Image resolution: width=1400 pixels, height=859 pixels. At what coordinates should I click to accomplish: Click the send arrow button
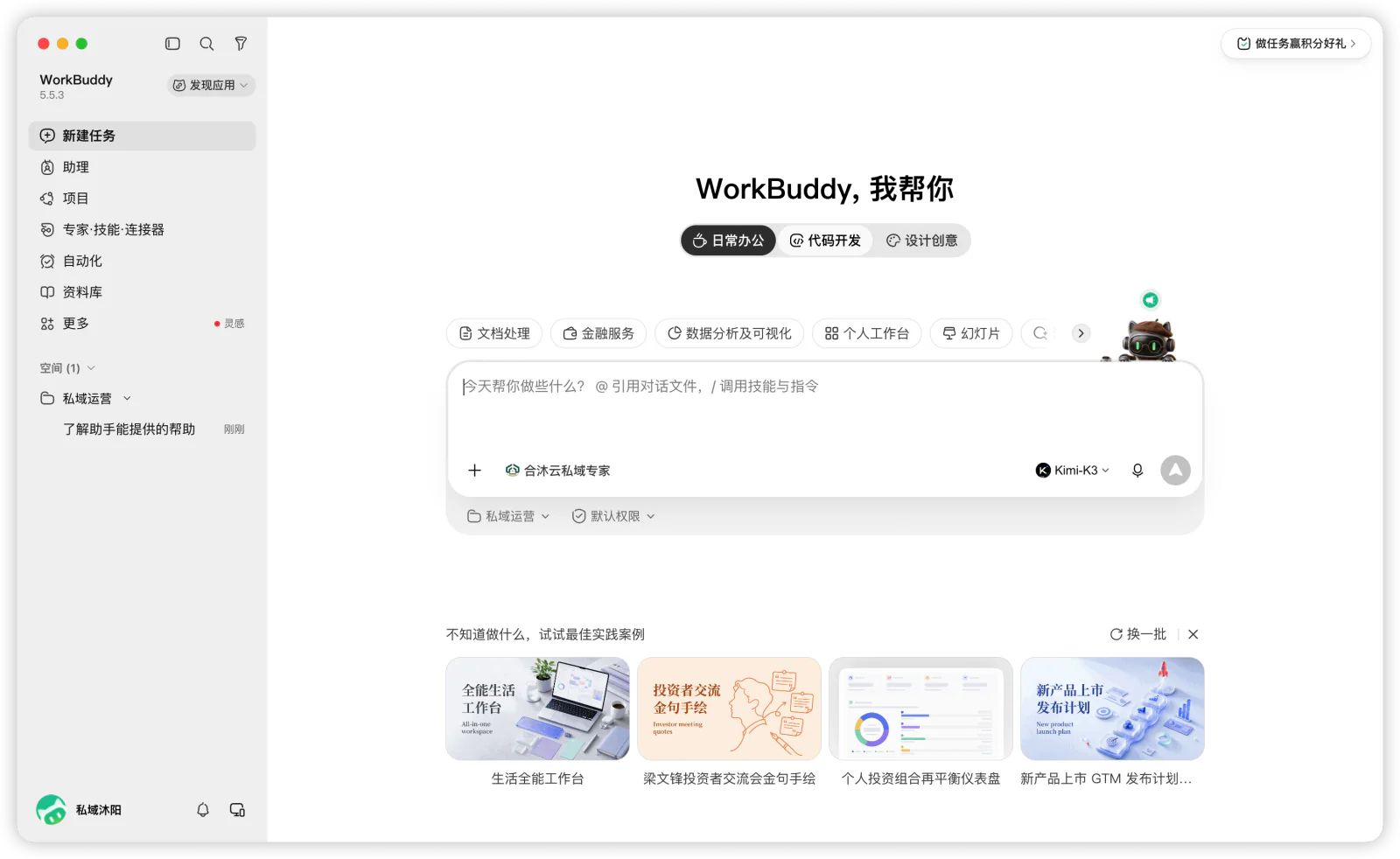point(1175,471)
